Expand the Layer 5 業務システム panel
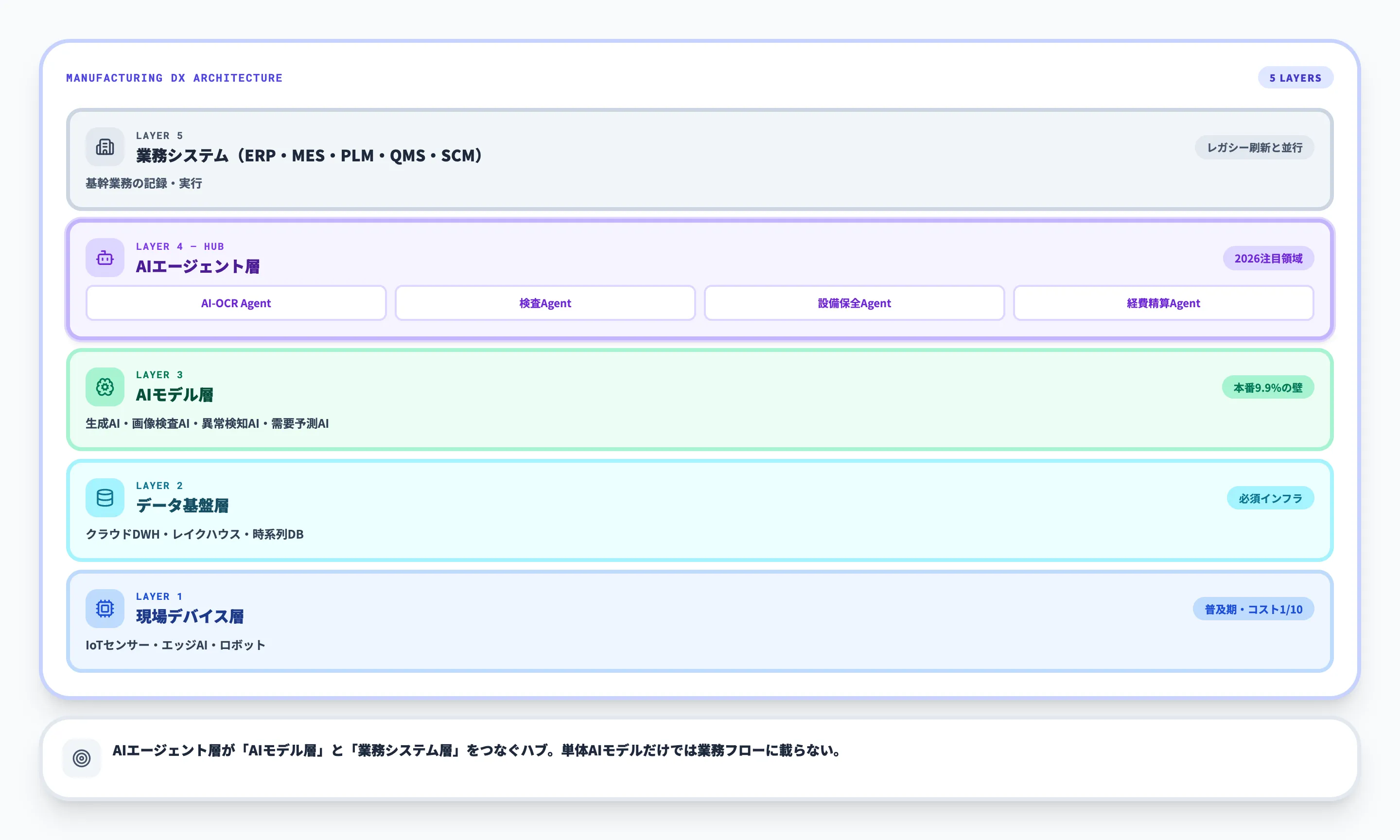Screen dimensions: 1400x840 (700, 160)
